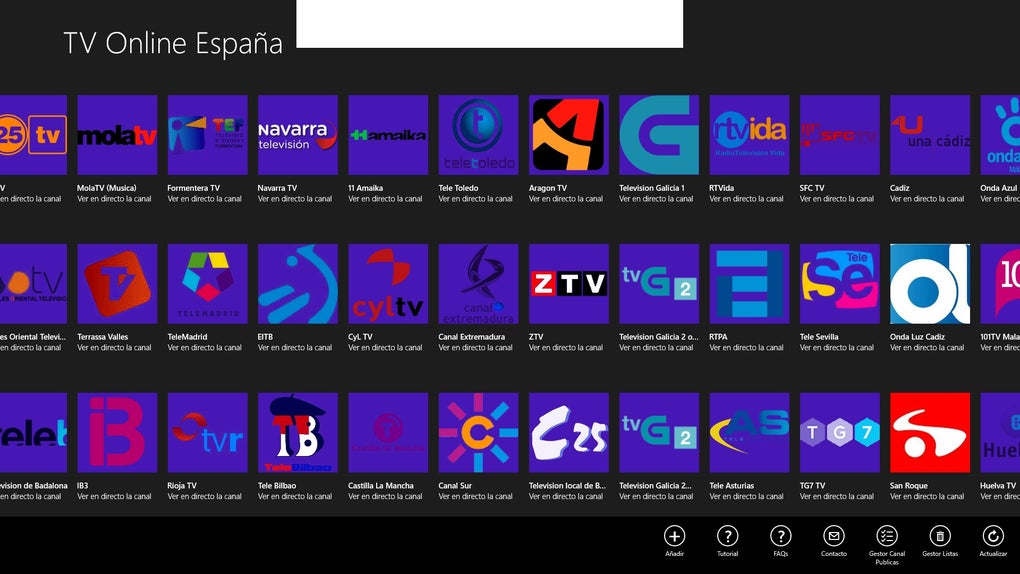Select the TG7 TV channel logo
Screen dimensions: 1020x574
coord(840,432)
